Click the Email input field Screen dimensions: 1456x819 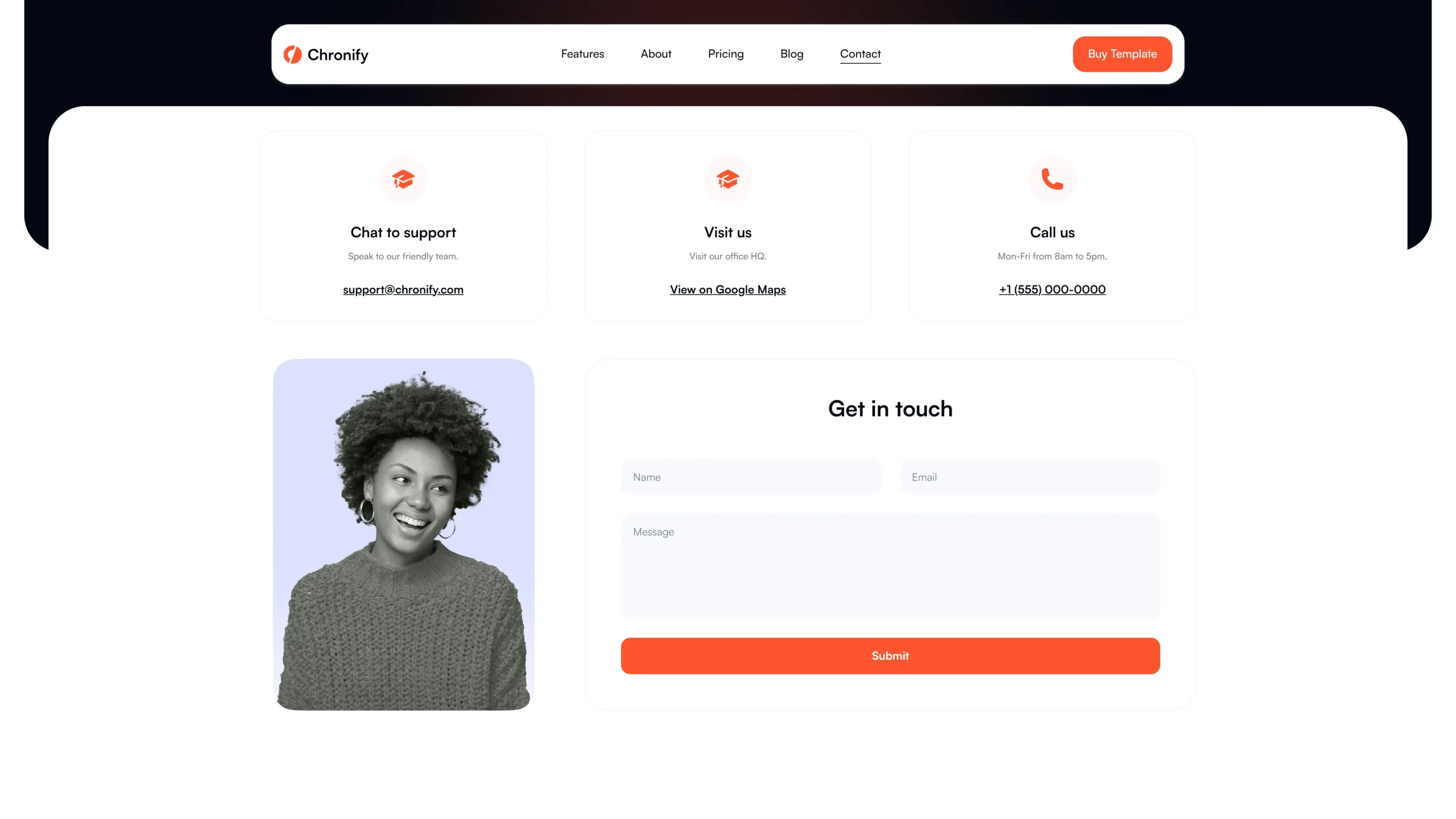pyautogui.click(x=1029, y=476)
